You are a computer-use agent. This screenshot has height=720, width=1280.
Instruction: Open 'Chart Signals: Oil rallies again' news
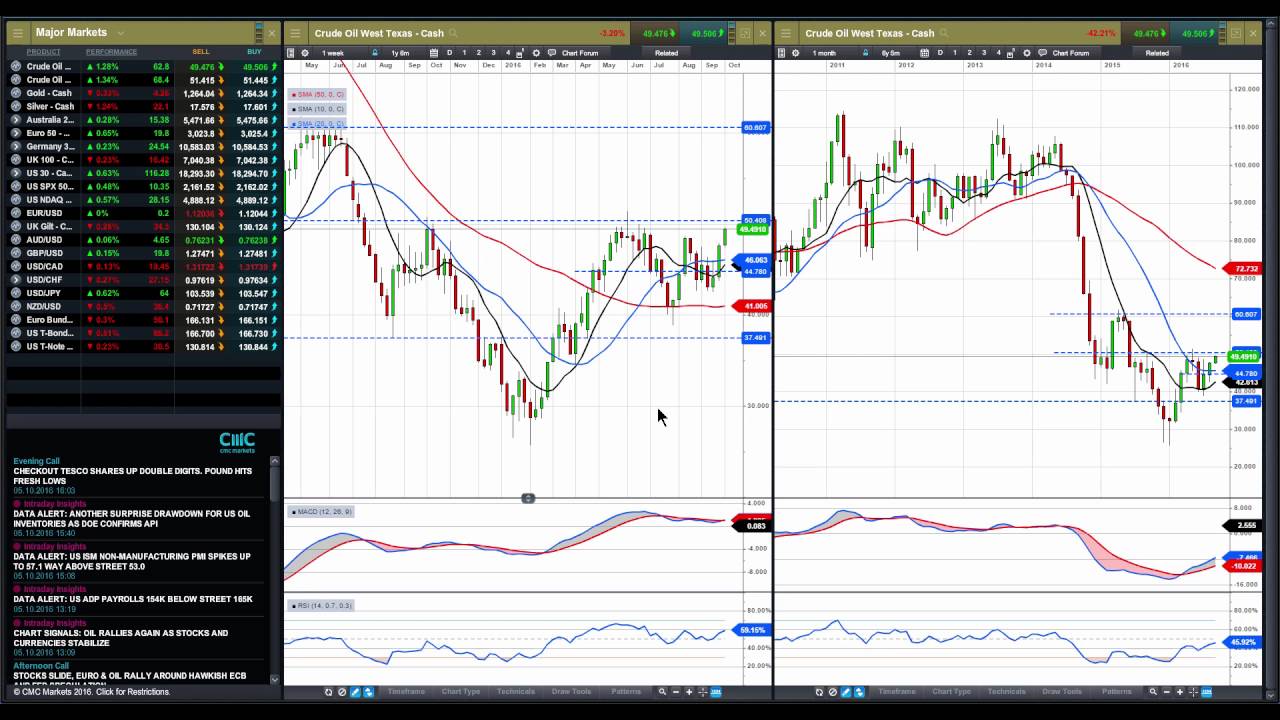pos(121,638)
